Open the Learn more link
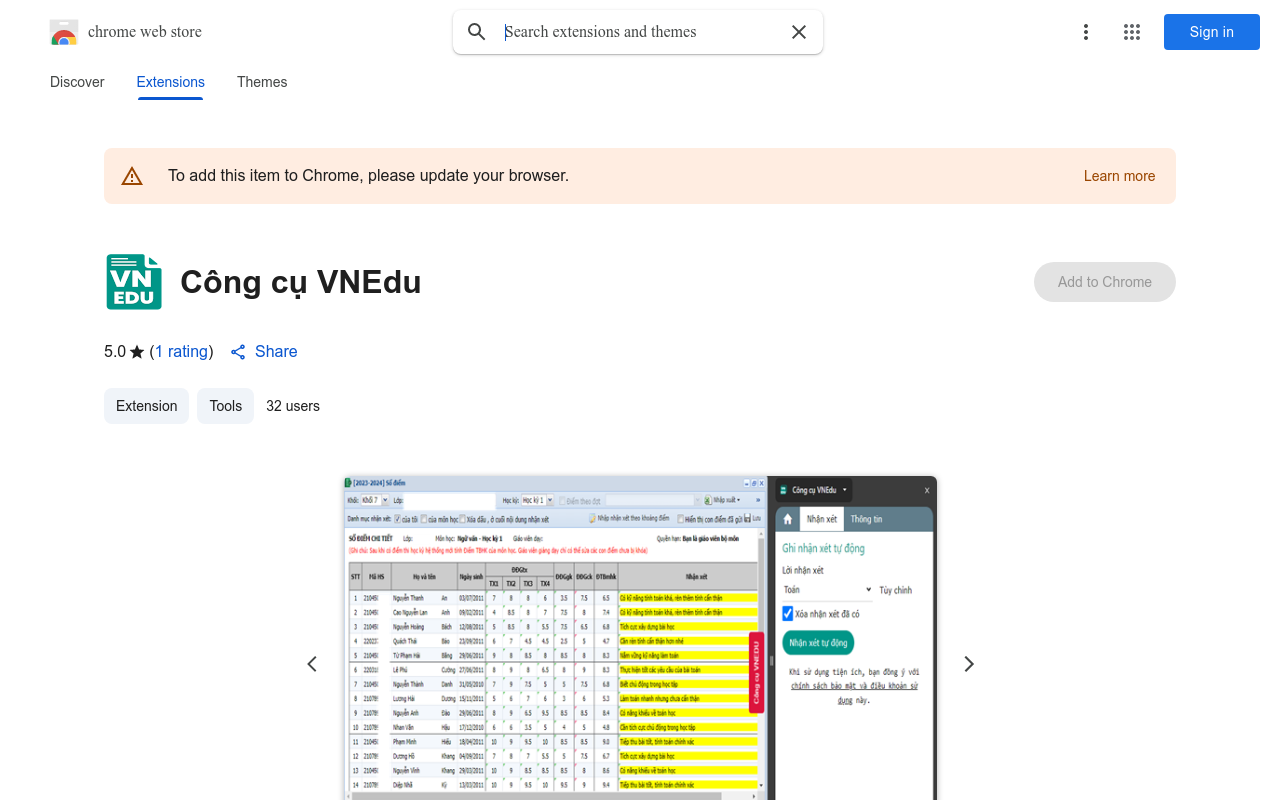1280x800 pixels. pyautogui.click(x=1119, y=176)
